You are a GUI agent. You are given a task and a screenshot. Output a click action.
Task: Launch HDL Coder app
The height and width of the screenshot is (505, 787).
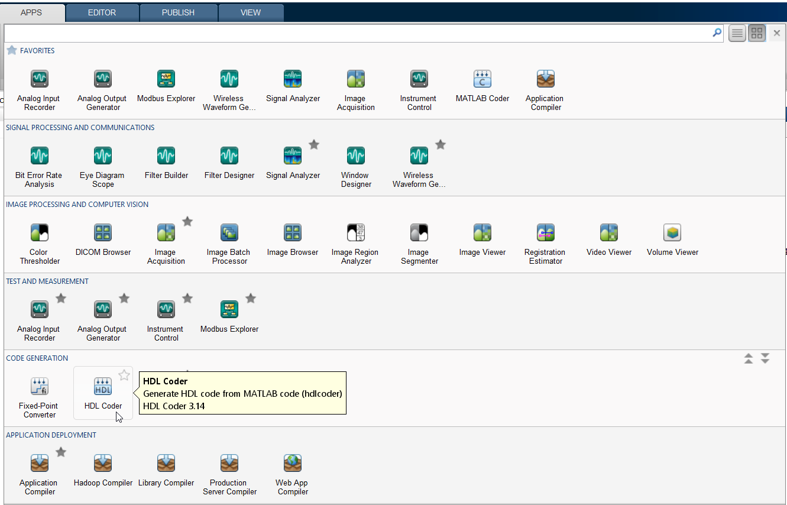(x=102, y=394)
